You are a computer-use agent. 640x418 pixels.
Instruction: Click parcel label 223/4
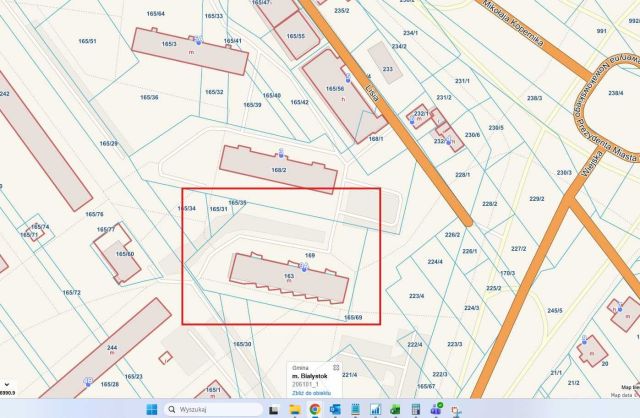[416, 296]
